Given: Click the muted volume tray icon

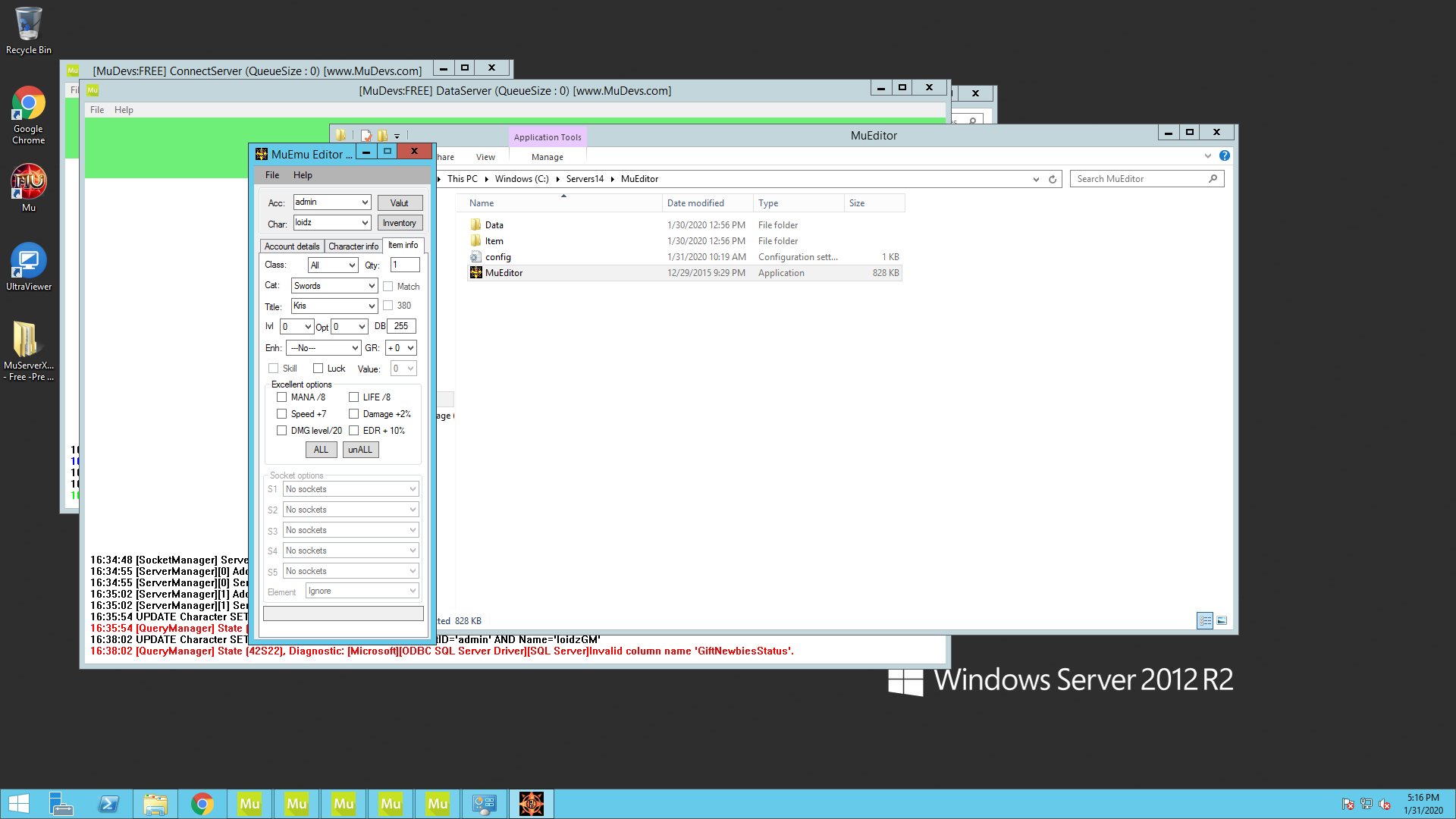Looking at the screenshot, I should 1385,804.
